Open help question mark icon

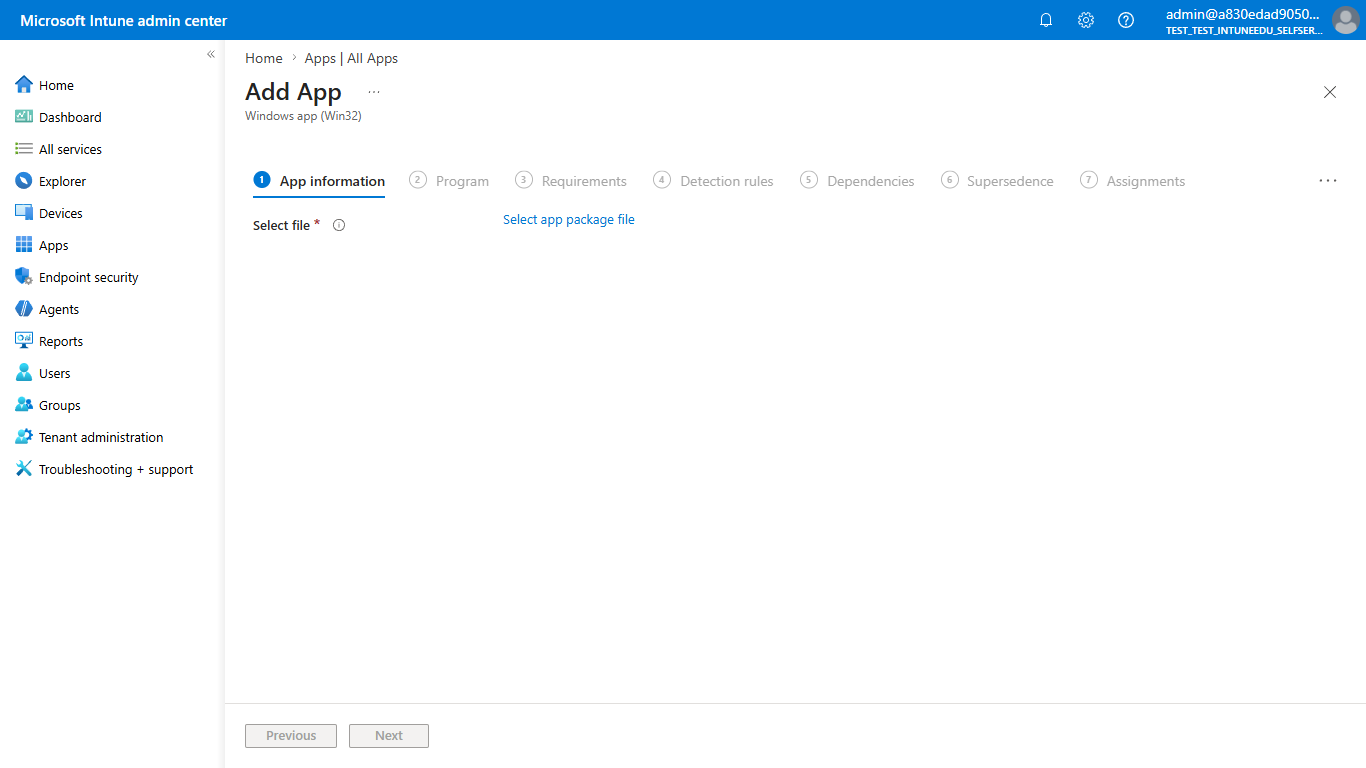coord(1126,20)
